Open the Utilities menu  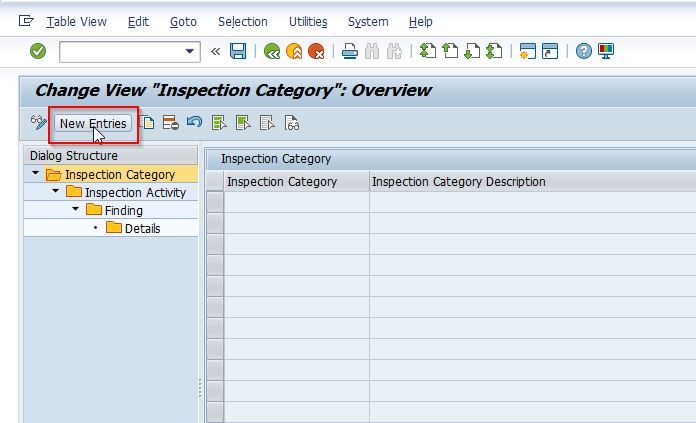308,22
